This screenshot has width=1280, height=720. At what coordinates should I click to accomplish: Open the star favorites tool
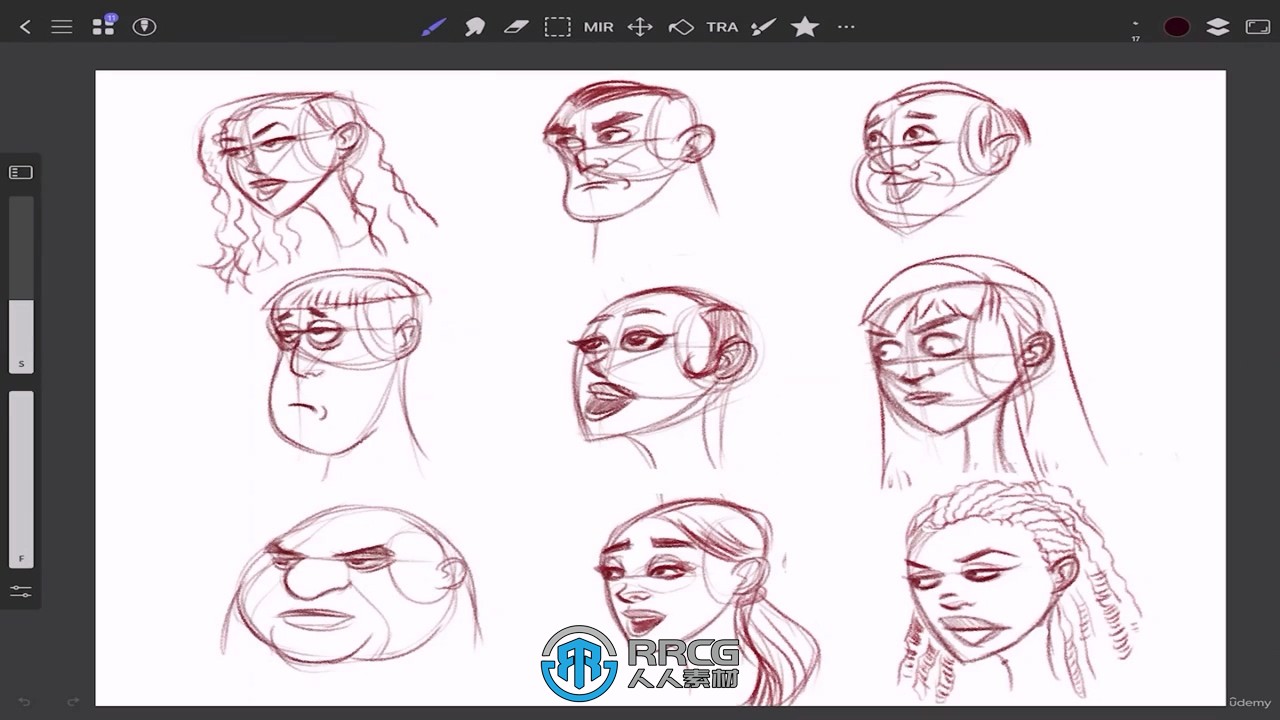pyautogui.click(x=805, y=27)
